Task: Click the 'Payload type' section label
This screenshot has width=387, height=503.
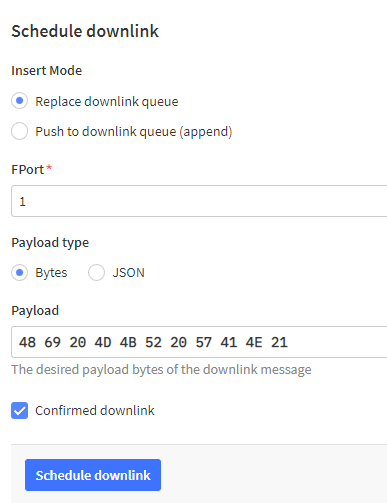Action: pos(50,243)
